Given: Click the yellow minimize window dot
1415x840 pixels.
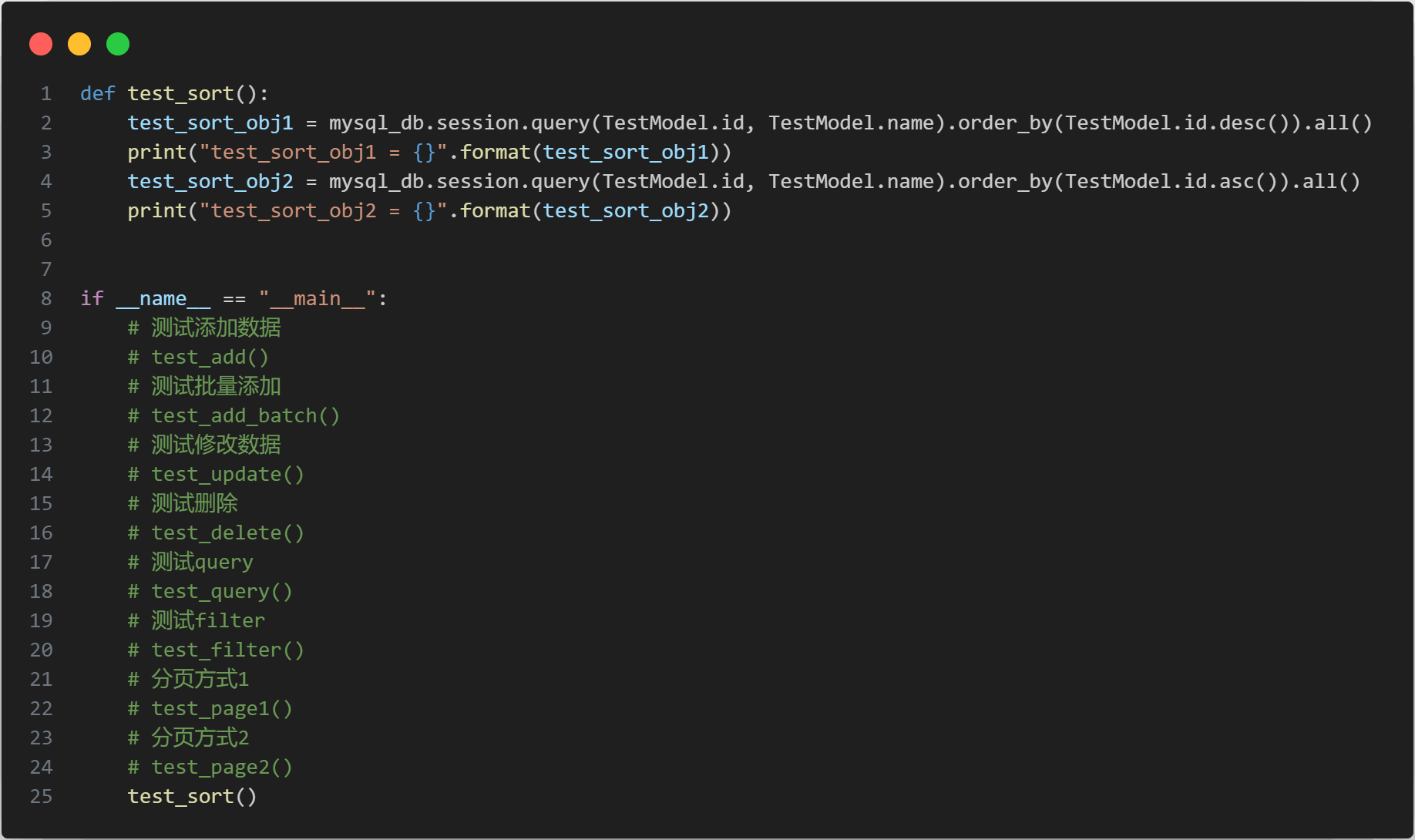Looking at the screenshot, I should (79, 44).
